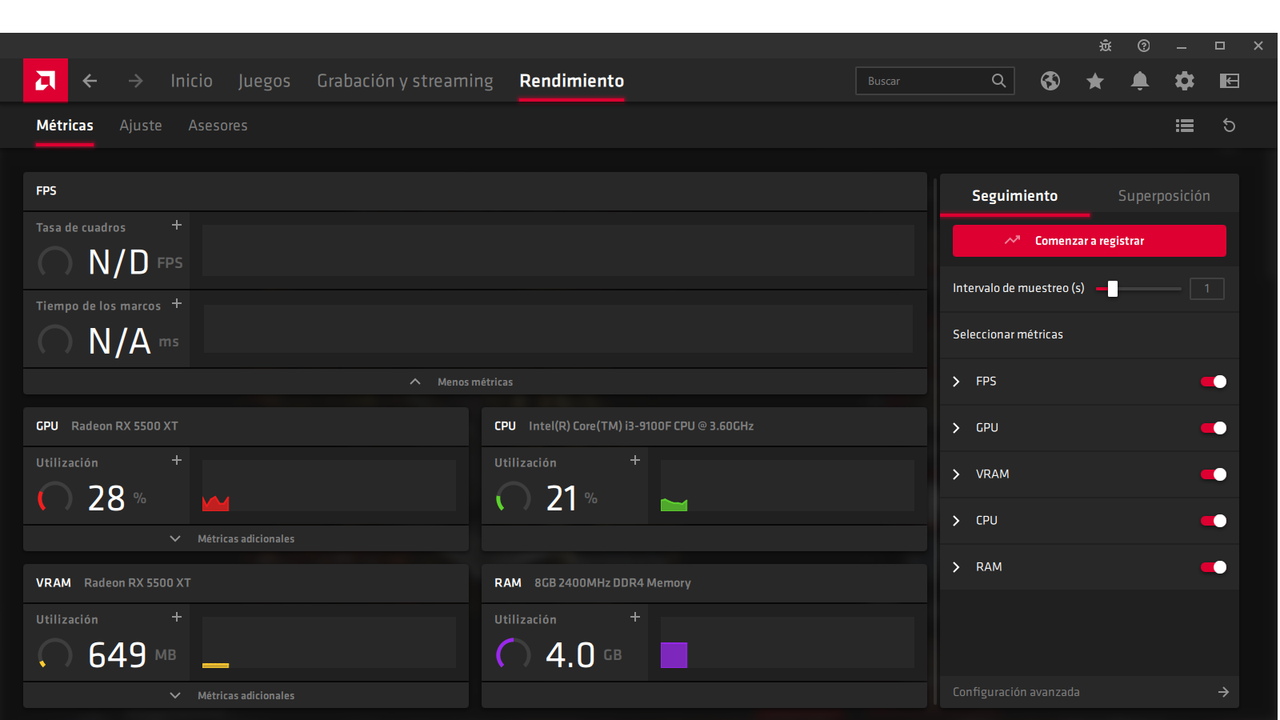Expand the RAM metrics selection row
The width and height of the screenshot is (1280, 720).
click(x=1089, y=567)
